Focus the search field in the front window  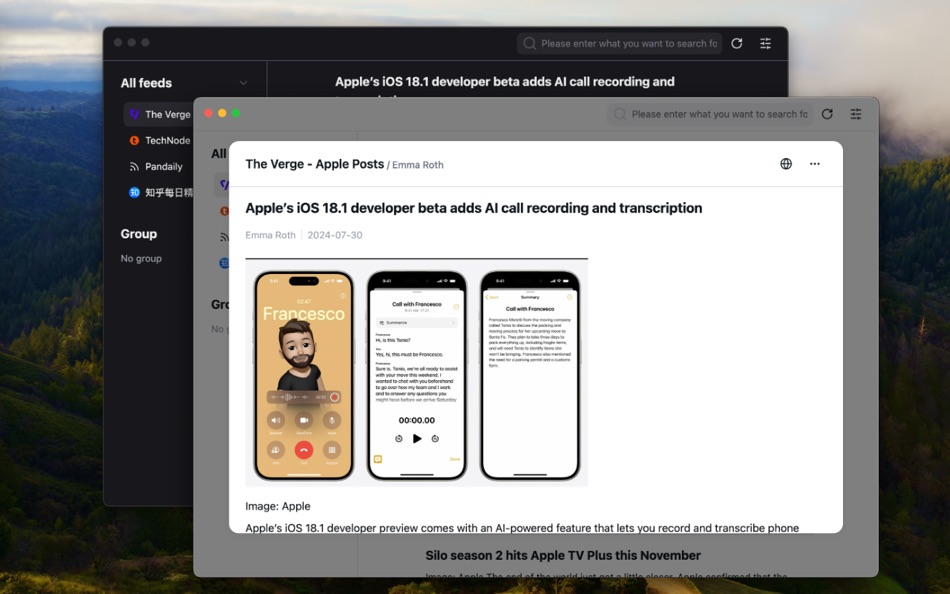coord(709,114)
